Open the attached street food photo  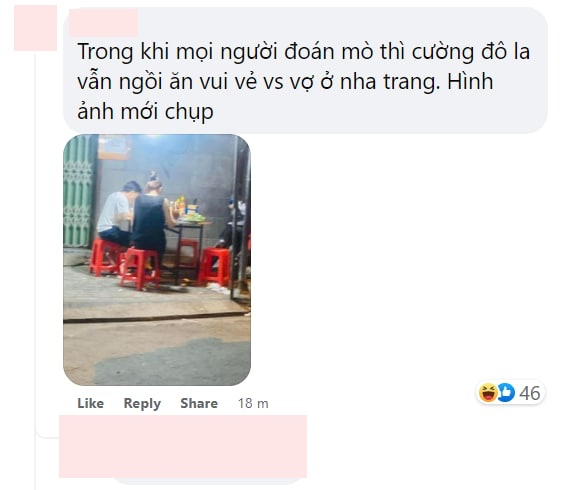[157, 260]
